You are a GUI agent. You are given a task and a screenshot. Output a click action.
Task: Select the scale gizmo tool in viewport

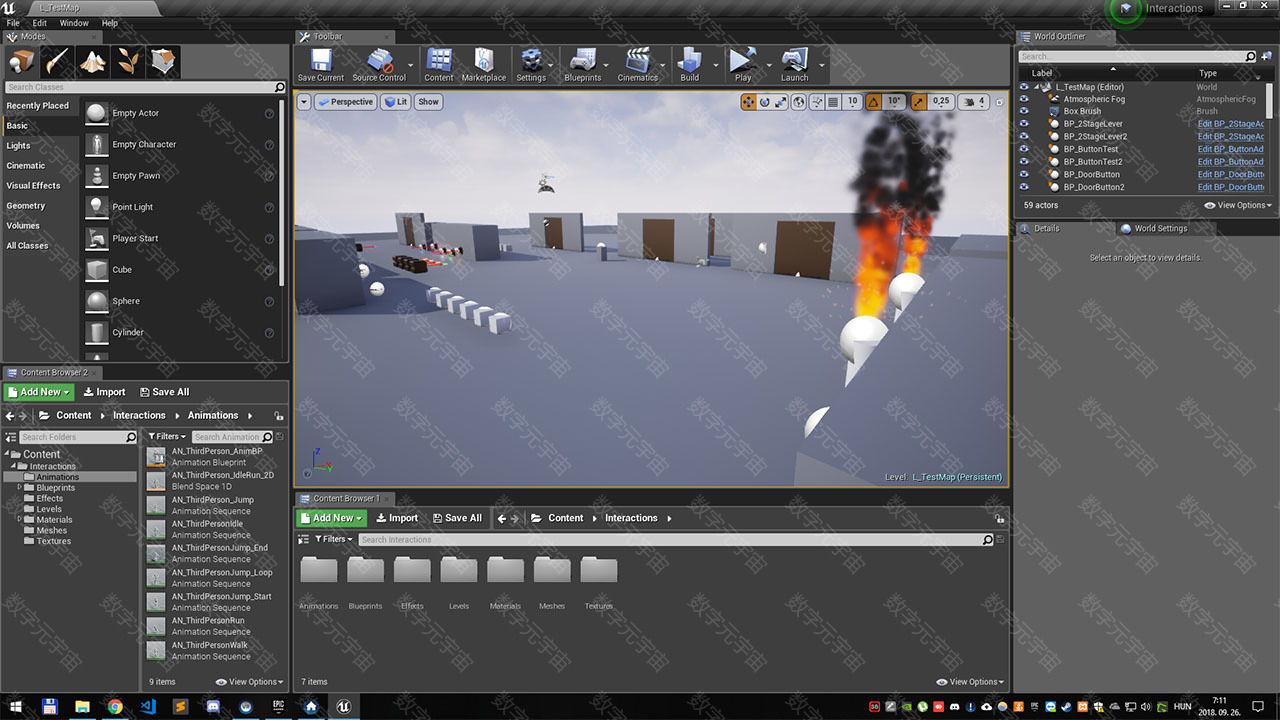(781, 102)
